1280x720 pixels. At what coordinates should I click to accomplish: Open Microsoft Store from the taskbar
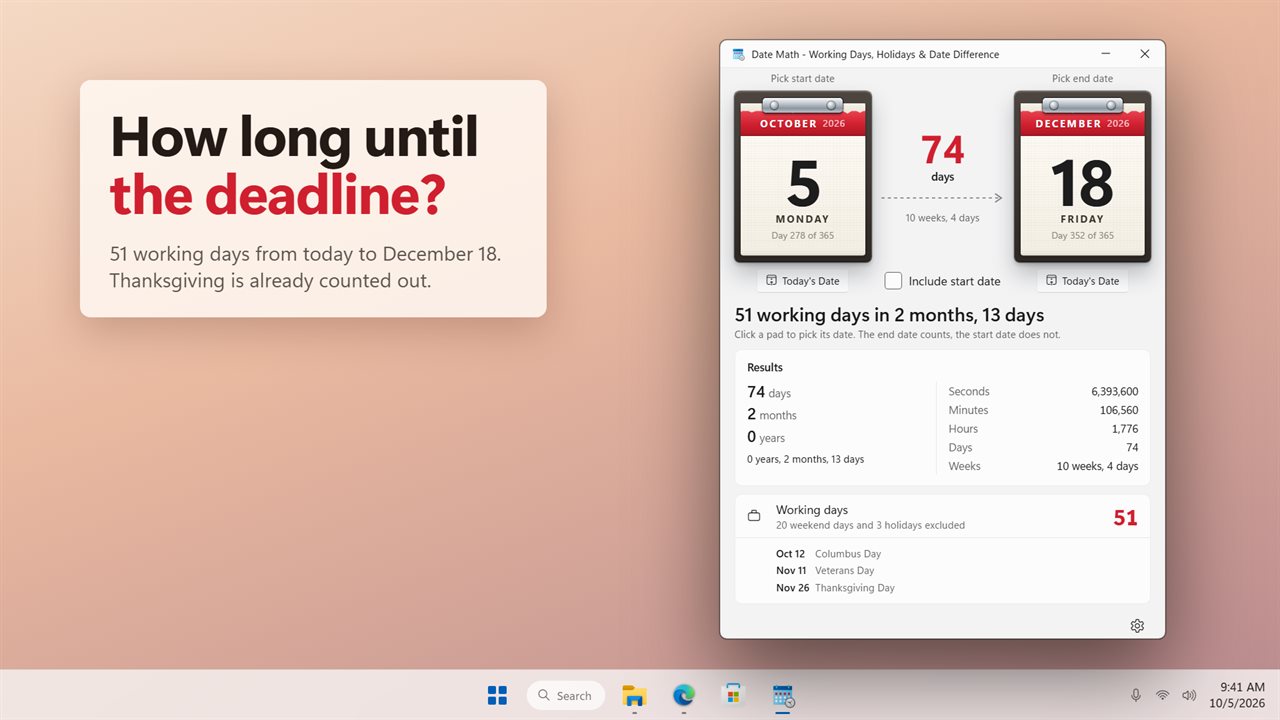[x=733, y=695]
